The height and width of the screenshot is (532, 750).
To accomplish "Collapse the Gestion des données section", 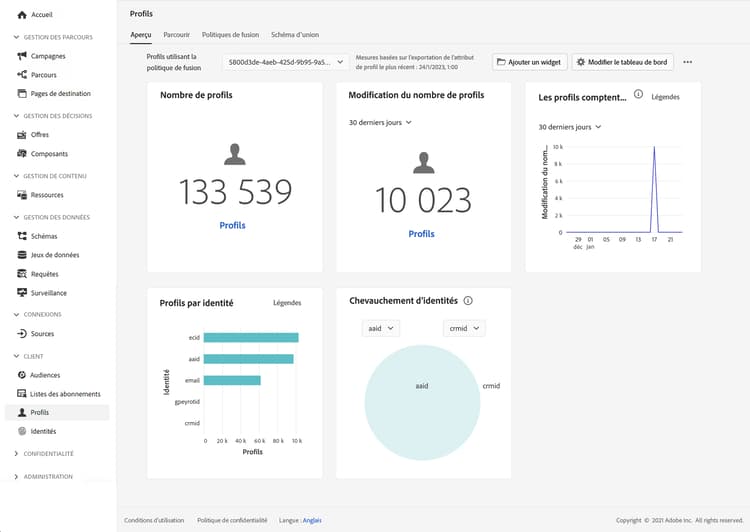I will 16,217.
